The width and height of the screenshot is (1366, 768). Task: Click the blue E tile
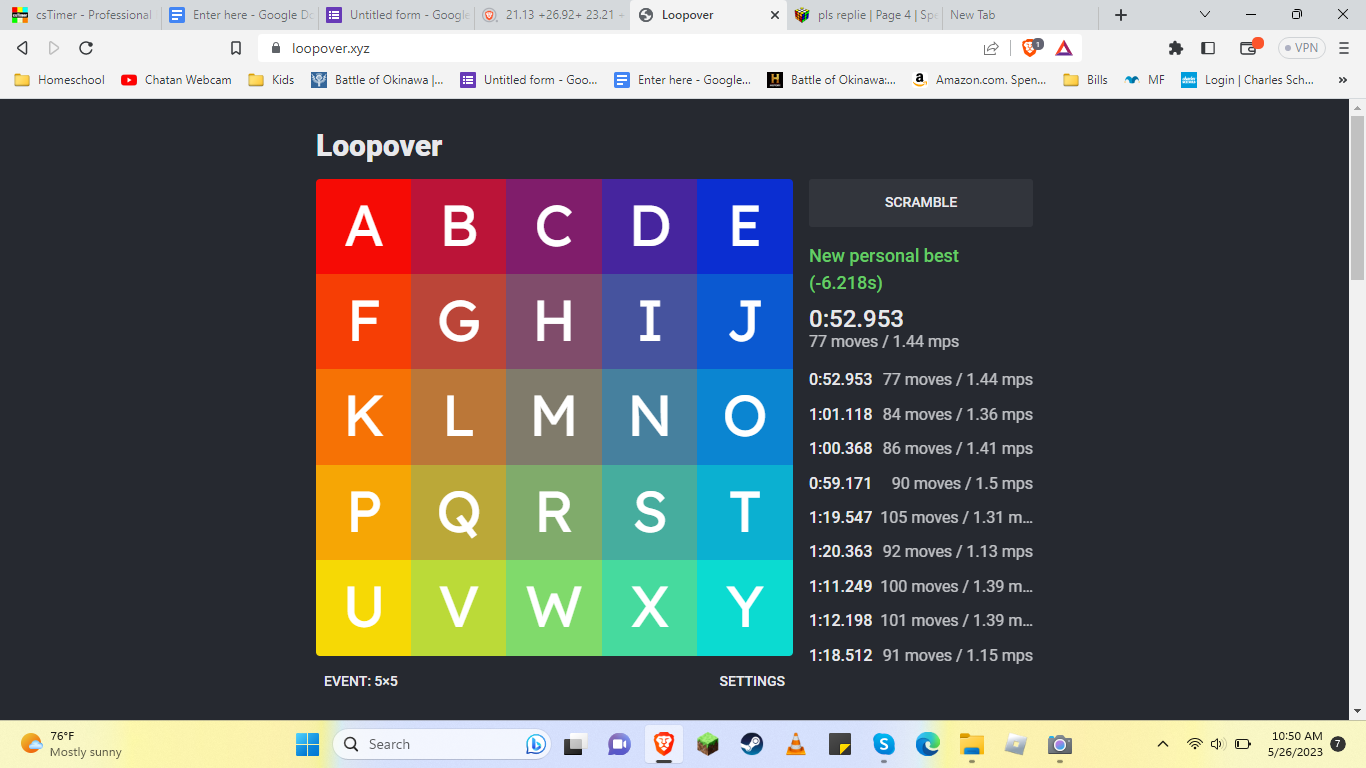(x=745, y=227)
